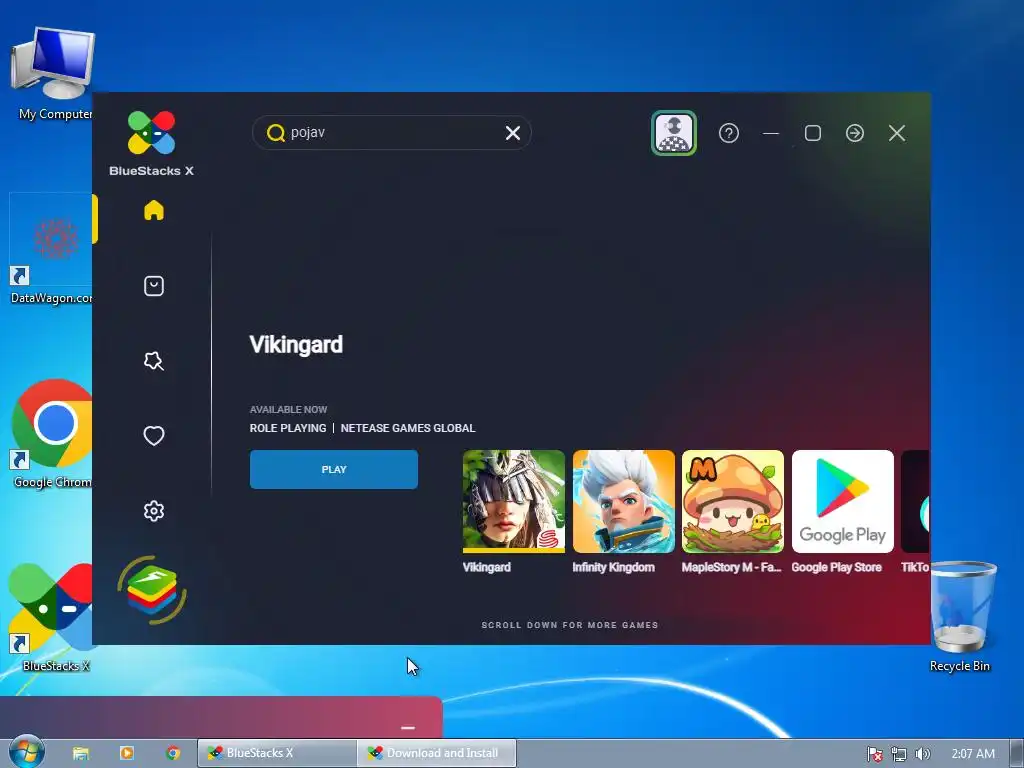
Task: Click minimize dash on pink installer panel
Action: click(408, 728)
